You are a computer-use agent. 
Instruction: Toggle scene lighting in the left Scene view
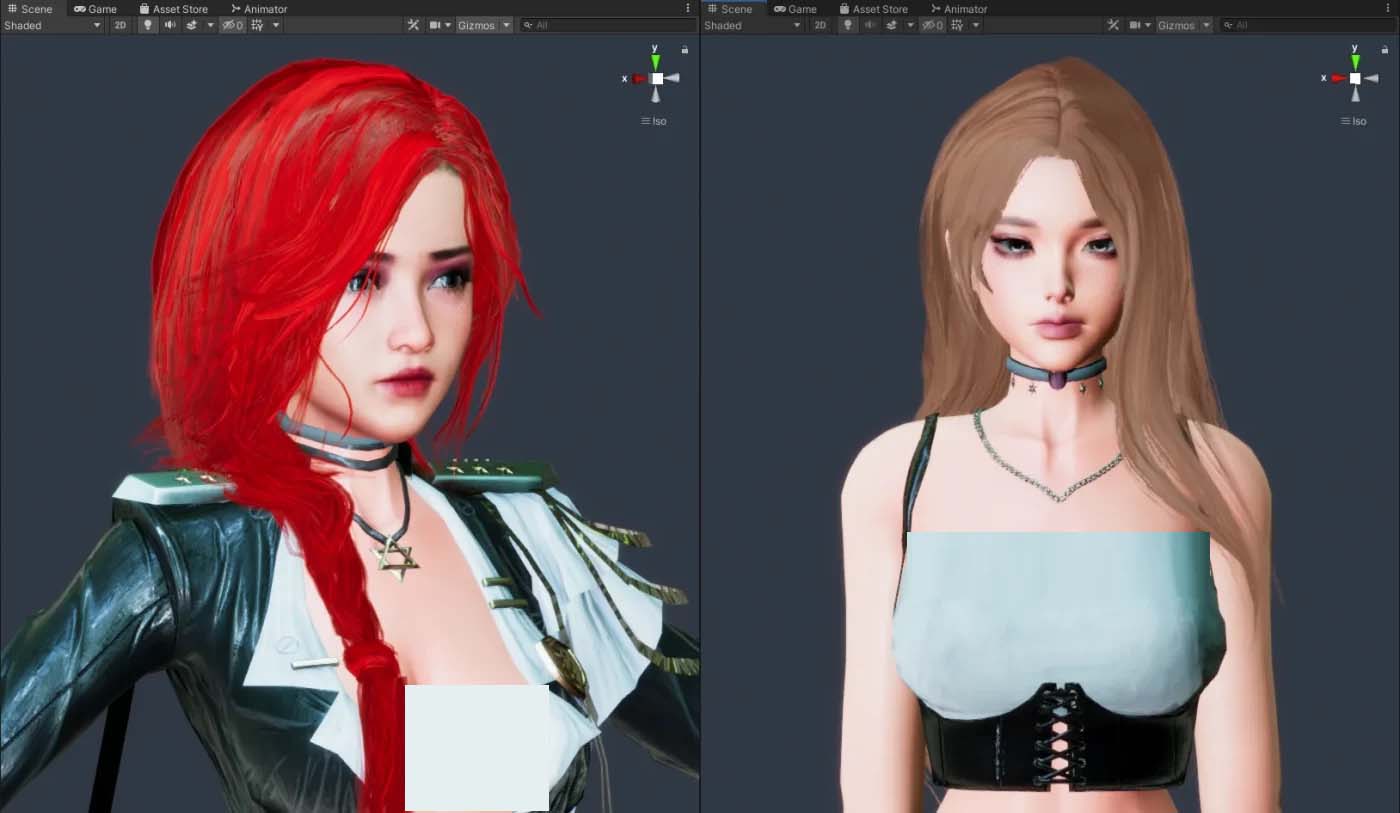147,25
